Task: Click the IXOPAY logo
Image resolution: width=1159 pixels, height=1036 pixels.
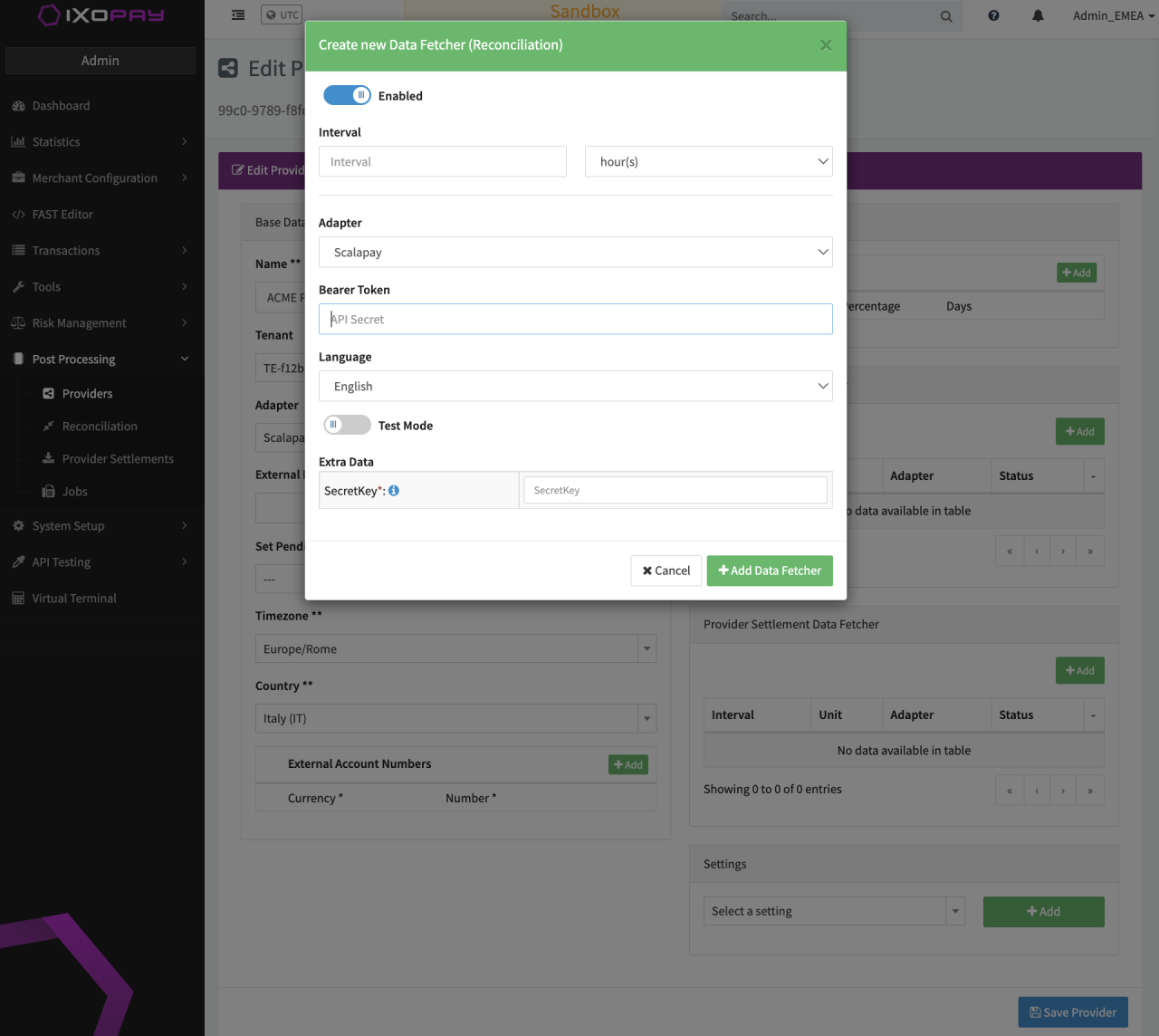Action: [101, 15]
